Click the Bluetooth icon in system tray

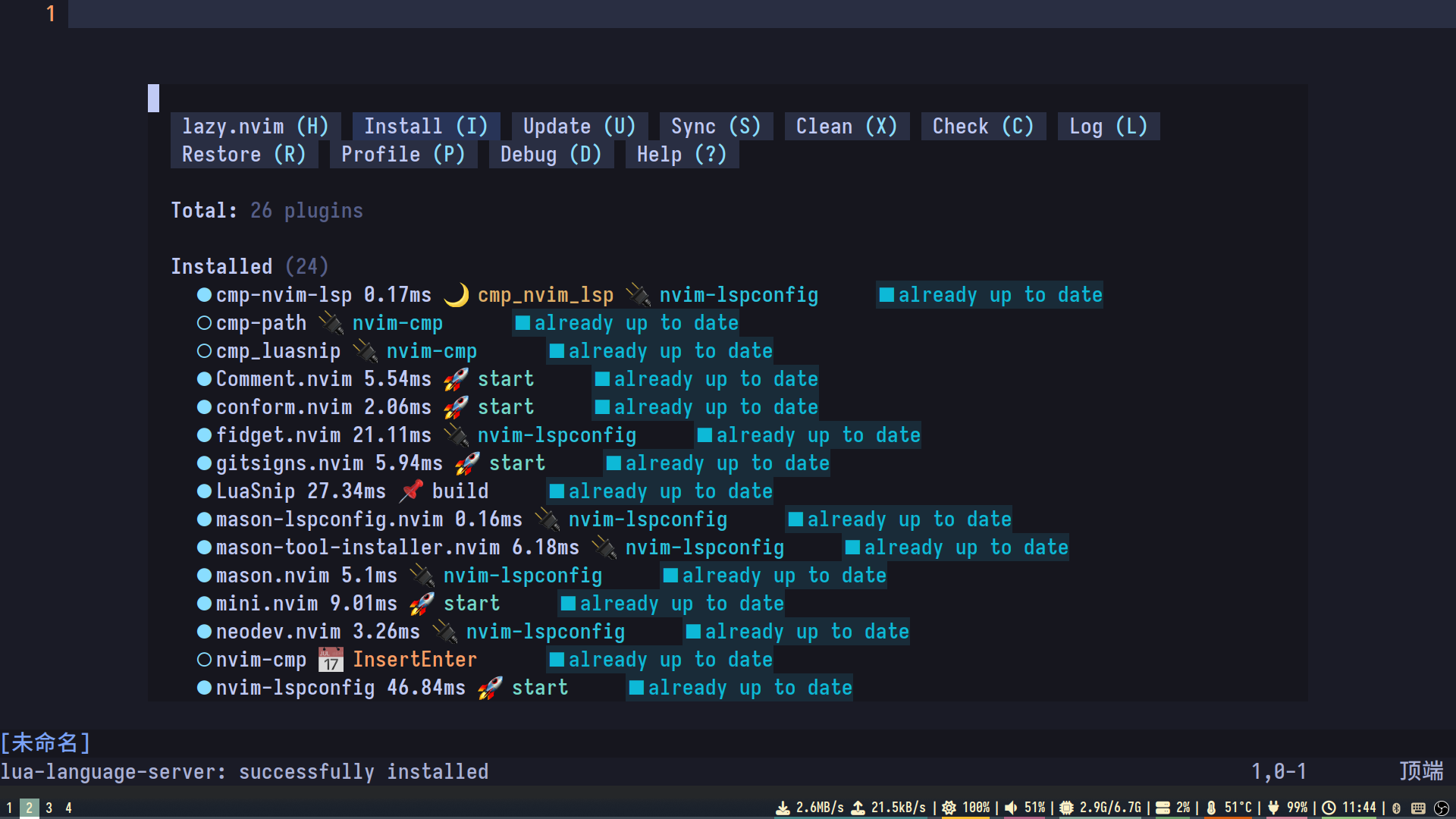[x=1396, y=808]
